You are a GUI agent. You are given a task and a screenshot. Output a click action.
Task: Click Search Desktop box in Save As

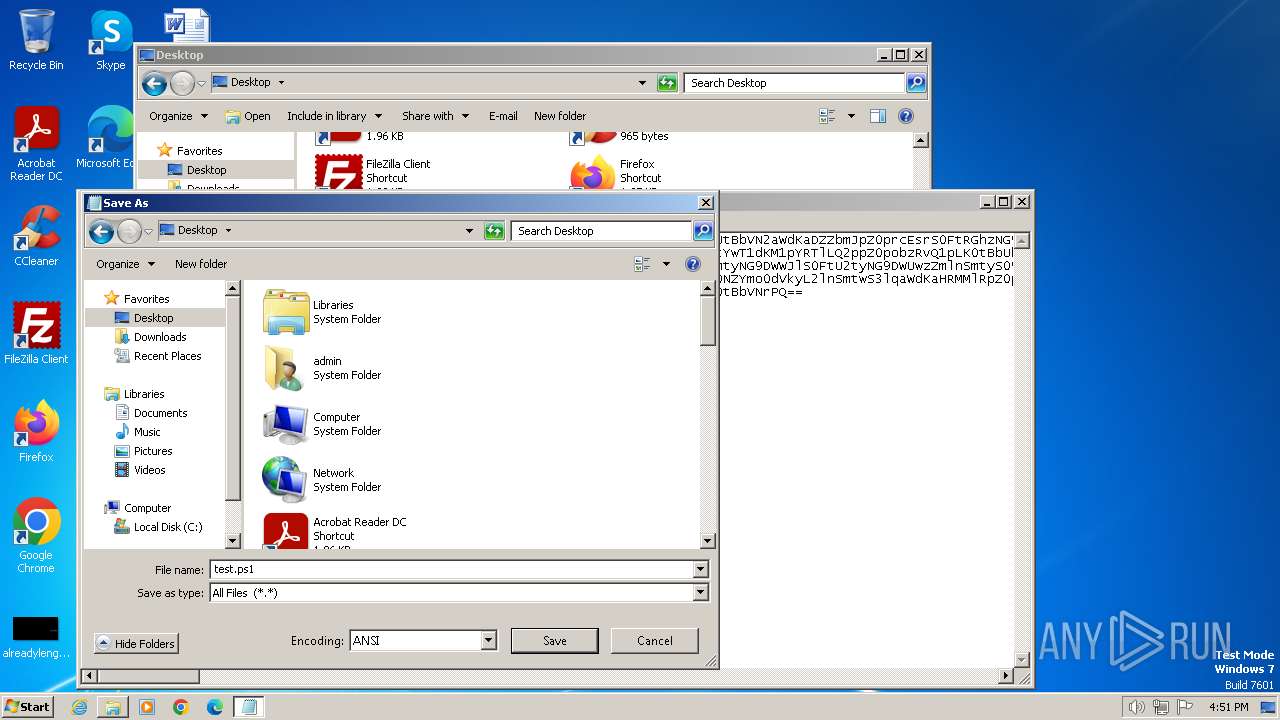[602, 231]
